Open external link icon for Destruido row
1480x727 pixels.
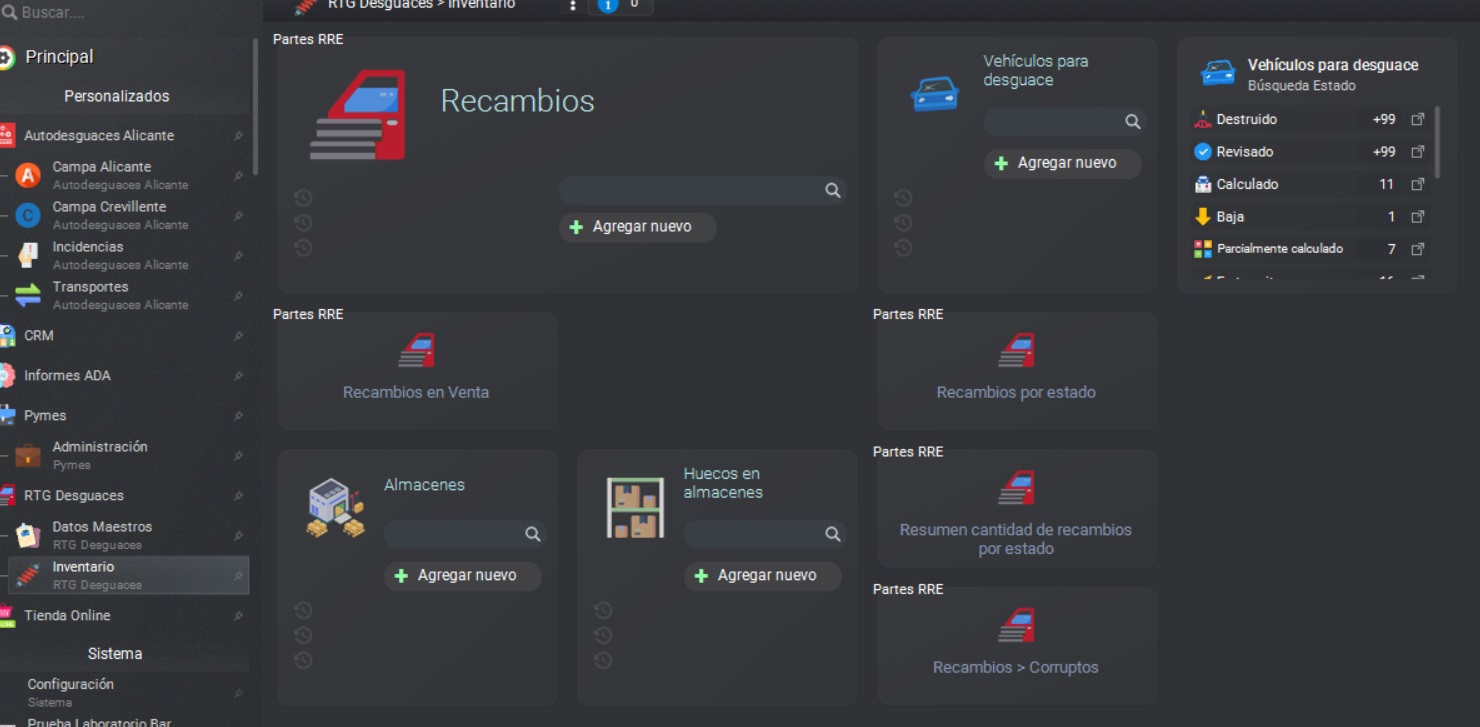coord(1417,120)
